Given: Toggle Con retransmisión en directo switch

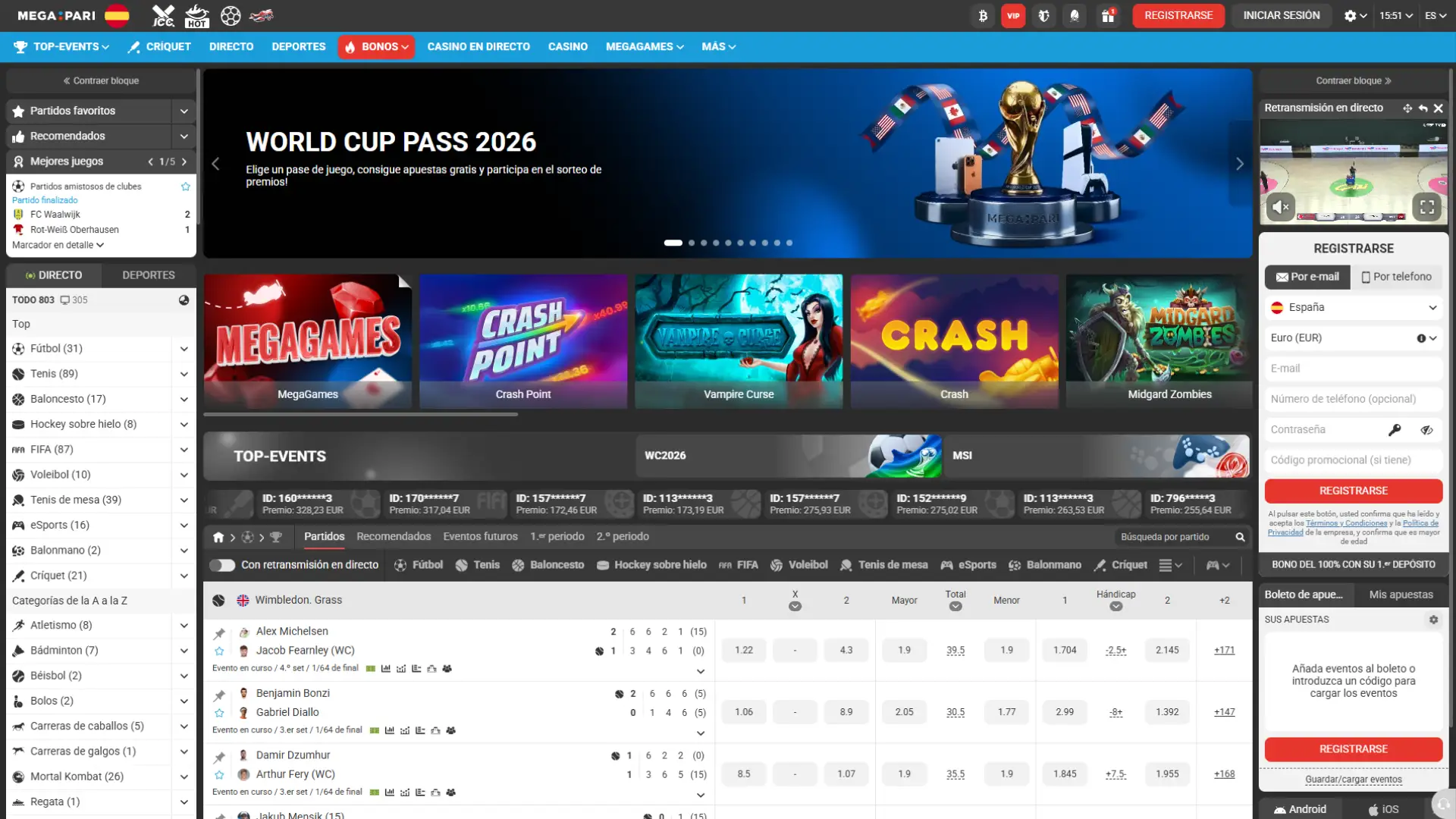Looking at the screenshot, I should pyautogui.click(x=222, y=565).
